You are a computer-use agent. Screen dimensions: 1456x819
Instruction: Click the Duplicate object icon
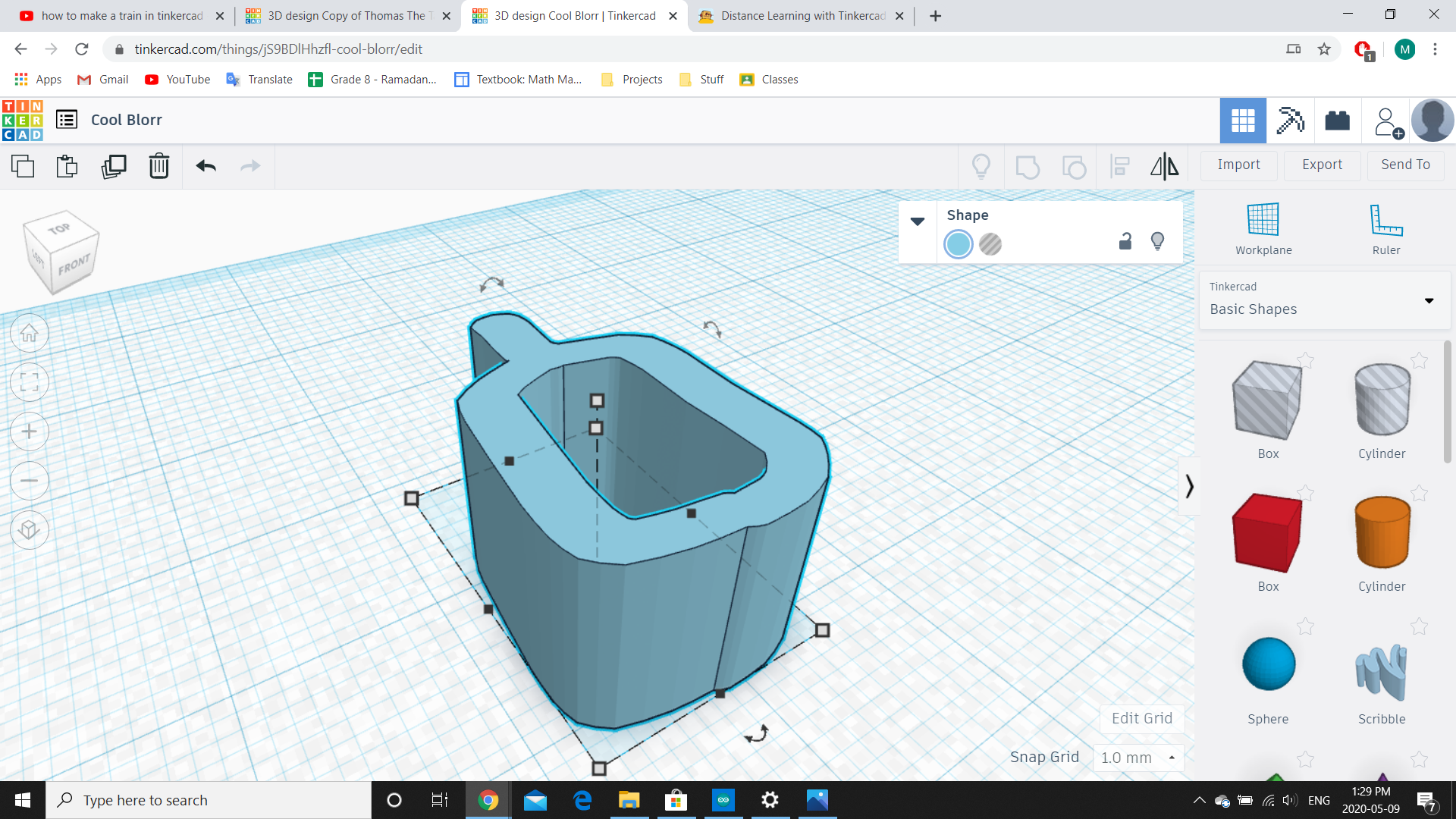point(112,166)
